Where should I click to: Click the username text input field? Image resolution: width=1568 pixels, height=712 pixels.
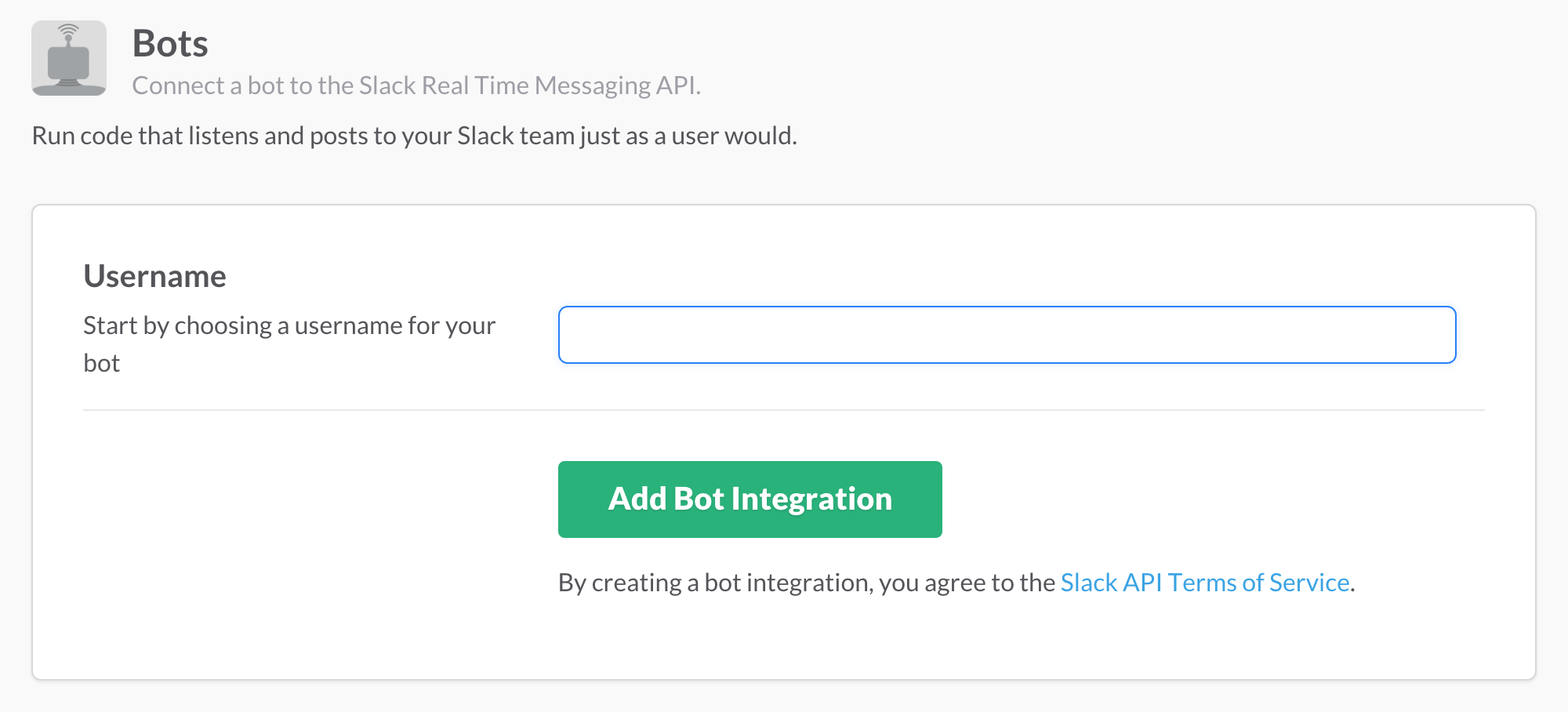pyautogui.click(x=1007, y=335)
